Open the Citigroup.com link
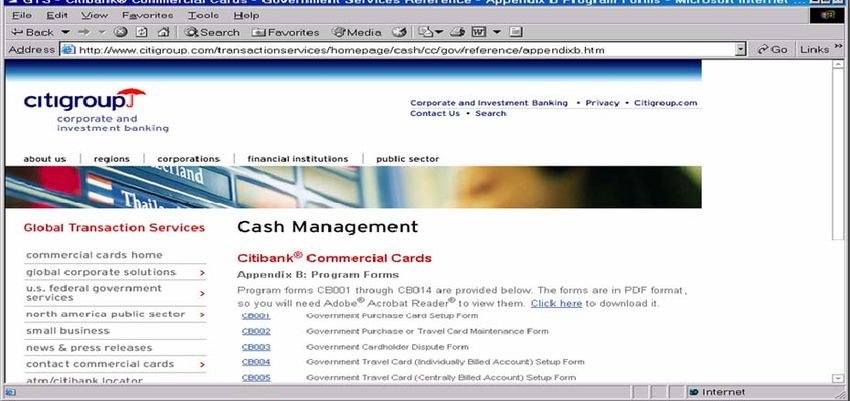850x401 pixels. (x=666, y=103)
